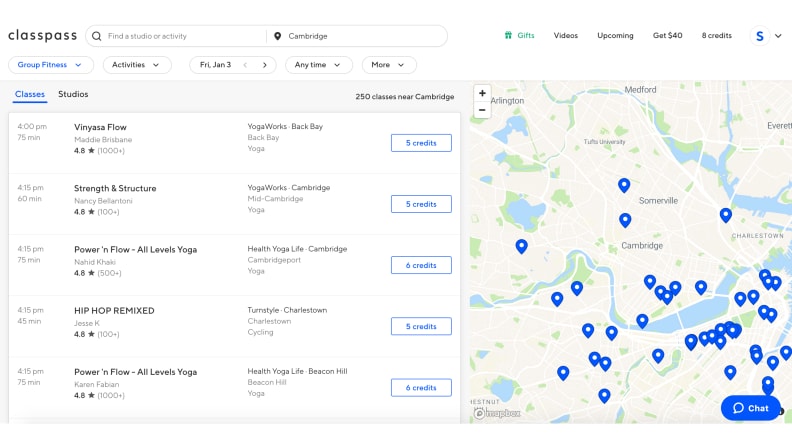Open the Upcoming page
Screen dimensions: 792x446
click(615, 35)
